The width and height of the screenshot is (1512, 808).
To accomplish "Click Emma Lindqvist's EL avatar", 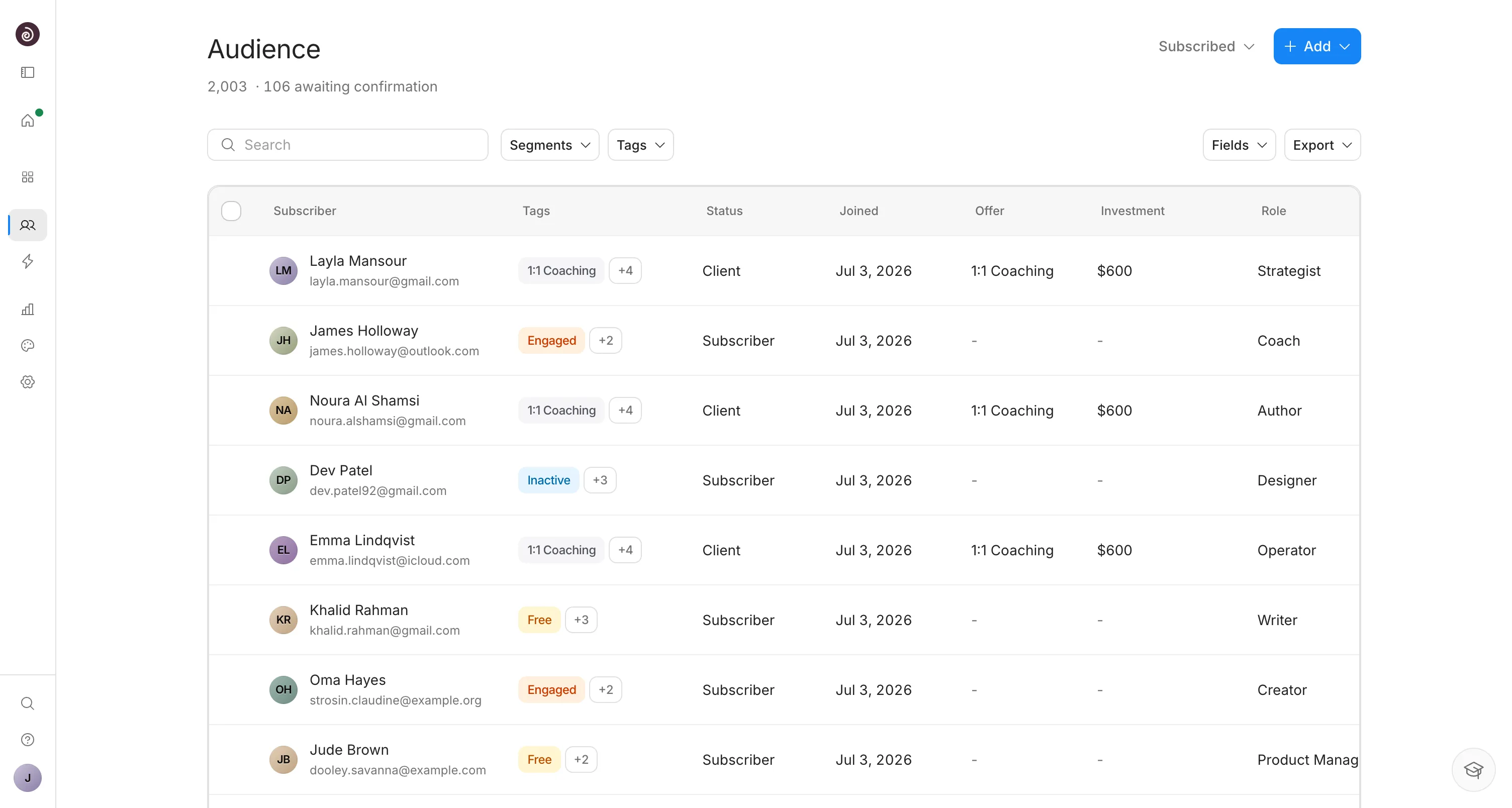I will [x=283, y=550].
